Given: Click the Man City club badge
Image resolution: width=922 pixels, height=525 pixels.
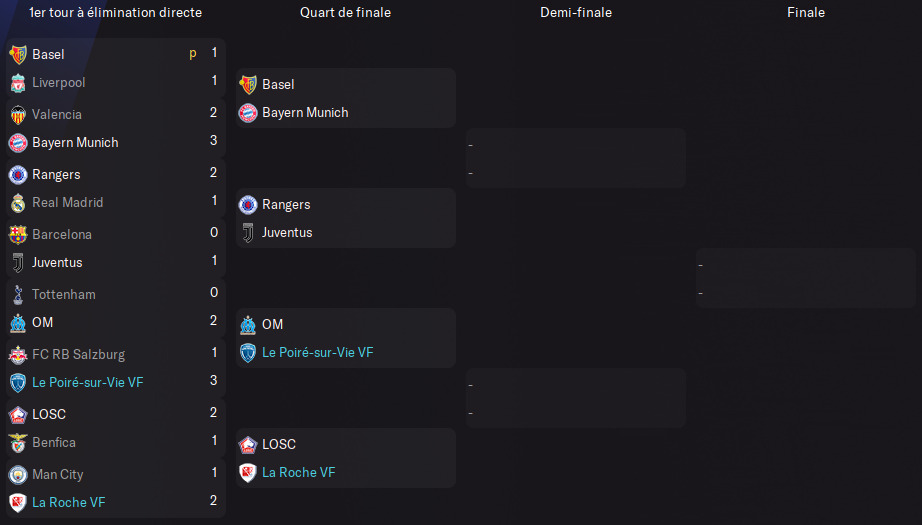Looking at the screenshot, I should coord(17,474).
